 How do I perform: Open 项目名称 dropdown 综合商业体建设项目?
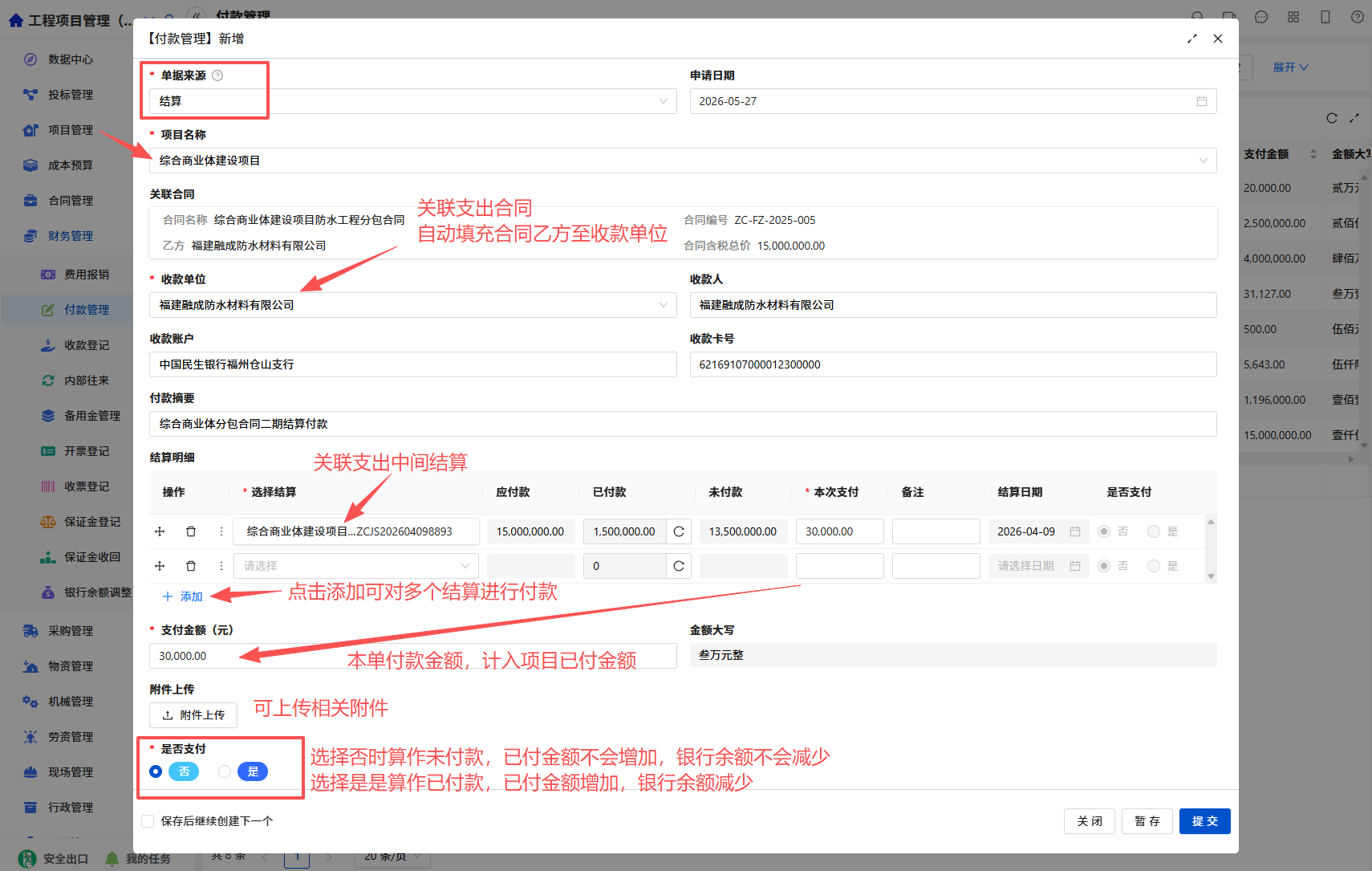point(683,161)
